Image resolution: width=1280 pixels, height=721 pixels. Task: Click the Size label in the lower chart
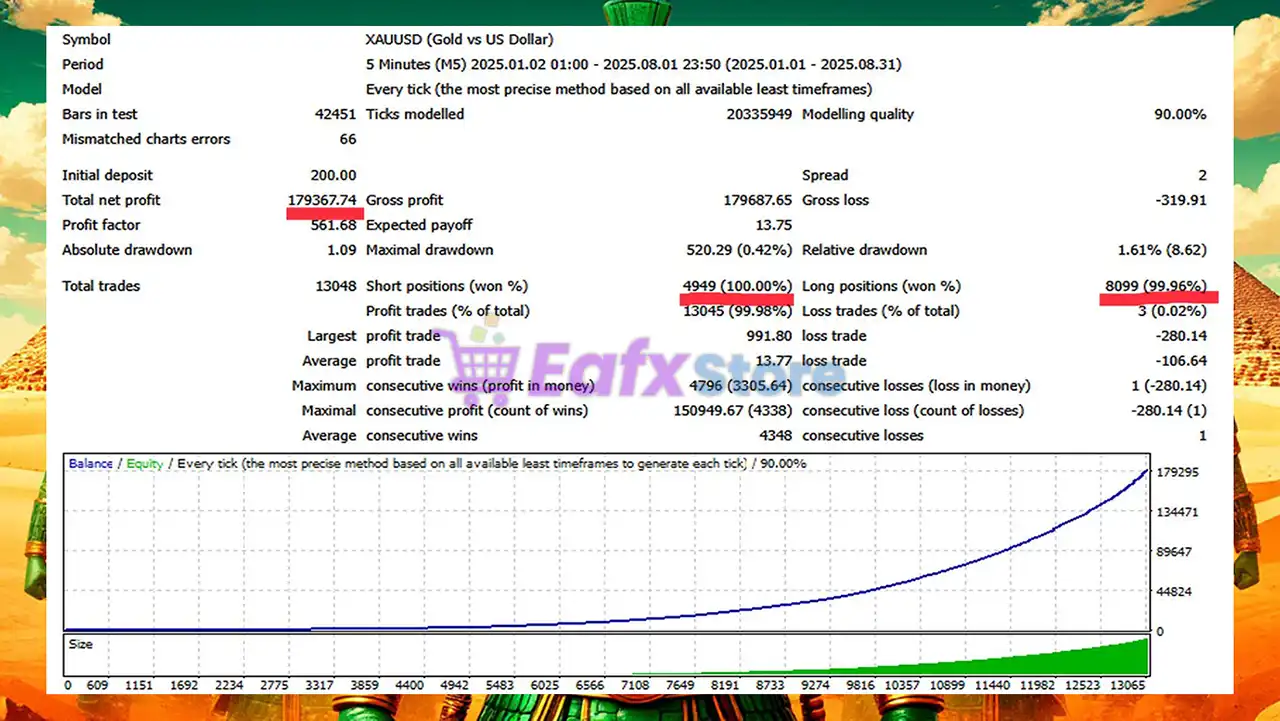[80, 644]
